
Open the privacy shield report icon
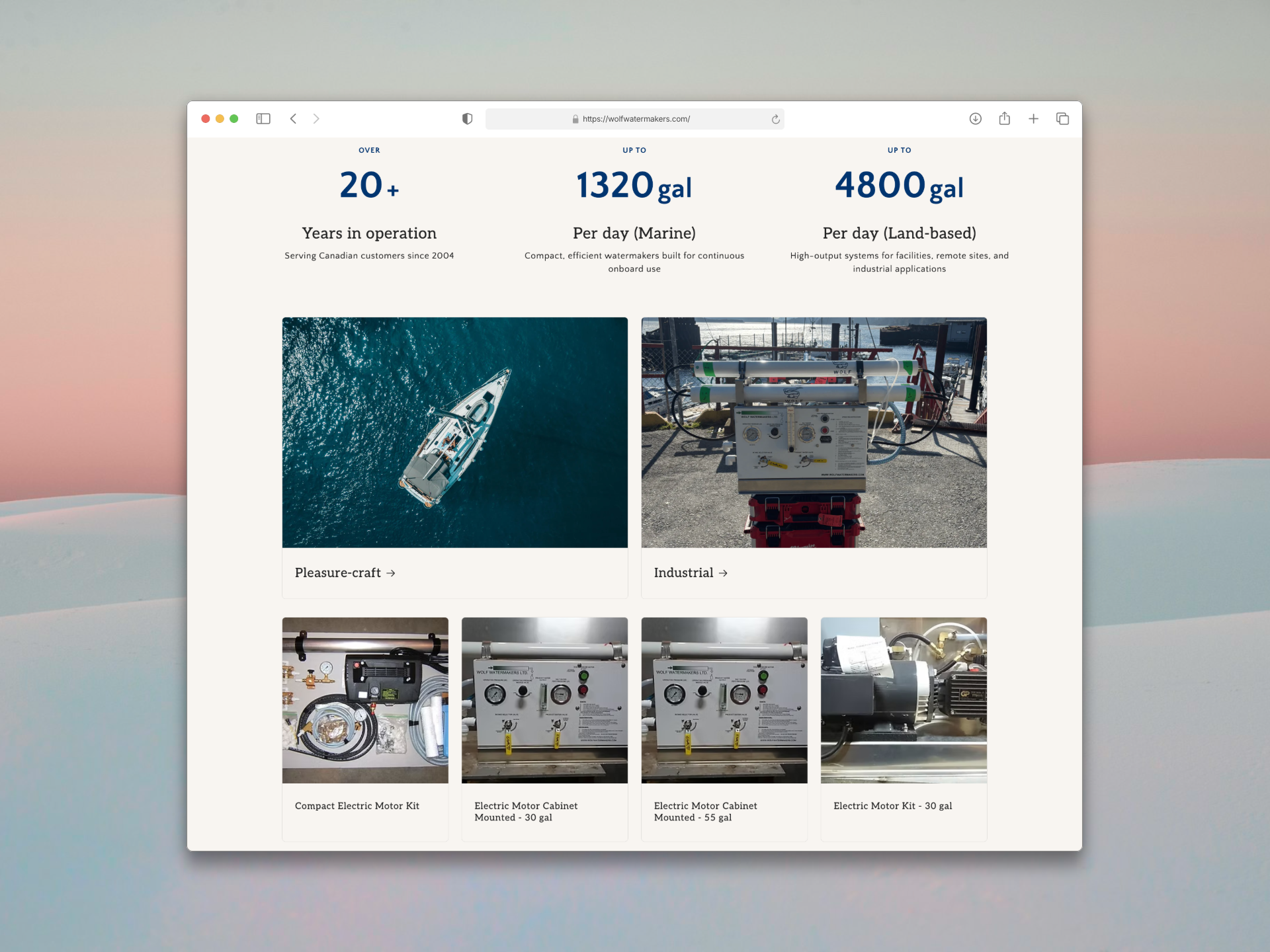467,119
